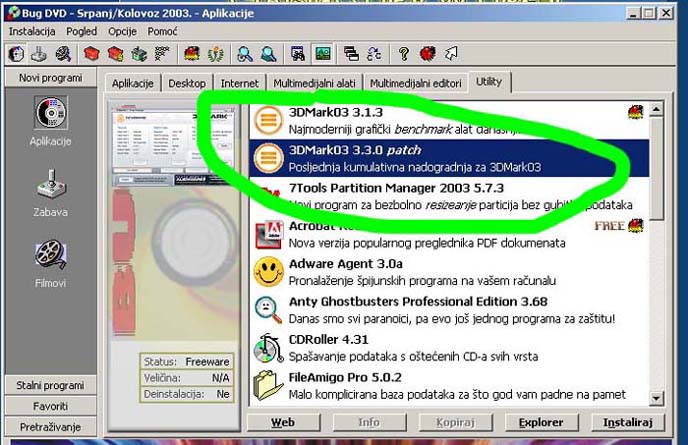Switch to the Multimedijalni editori tab
This screenshot has height=445, width=688.
tap(416, 83)
